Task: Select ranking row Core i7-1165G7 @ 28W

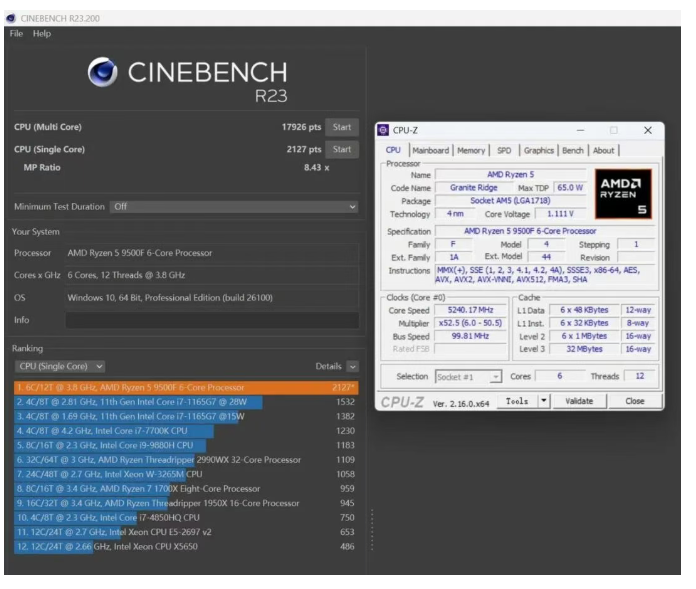Action: (x=186, y=402)
